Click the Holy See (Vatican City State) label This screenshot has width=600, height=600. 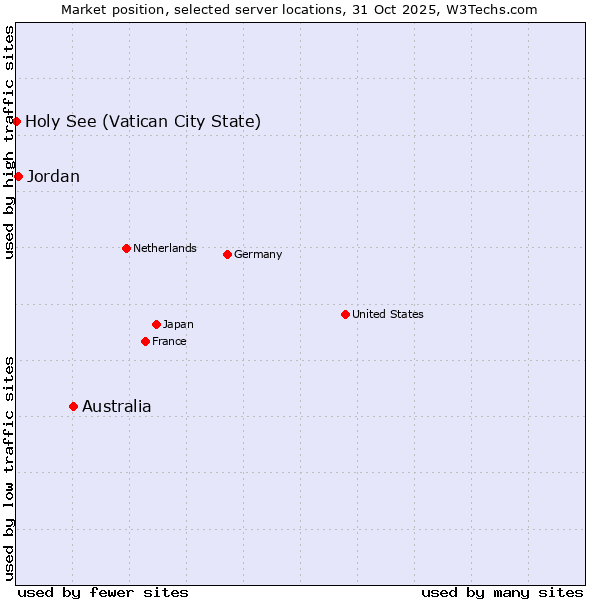(x=143, y=121)
